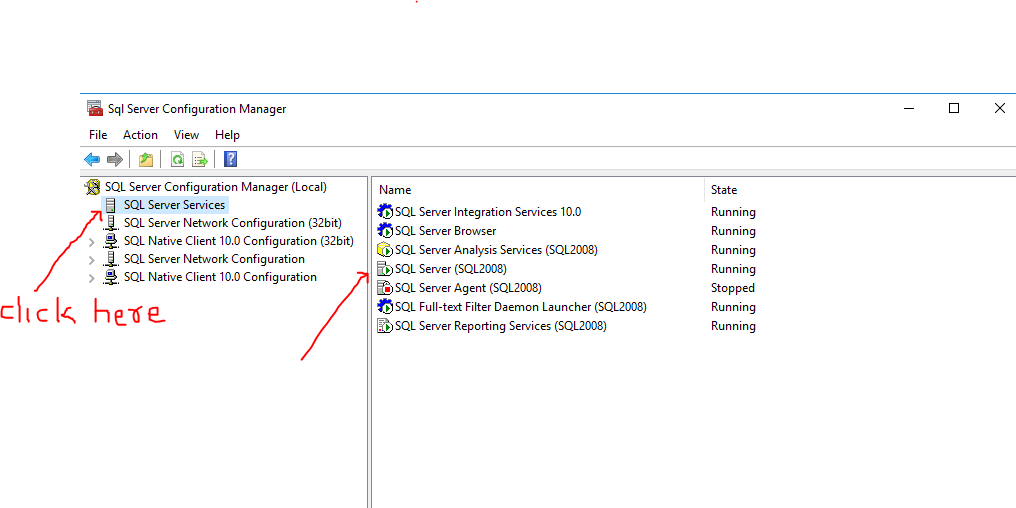Click the Forward arrow toolbar icon
Viewport: 1016px width, 508px height.
tap(115, 159)
